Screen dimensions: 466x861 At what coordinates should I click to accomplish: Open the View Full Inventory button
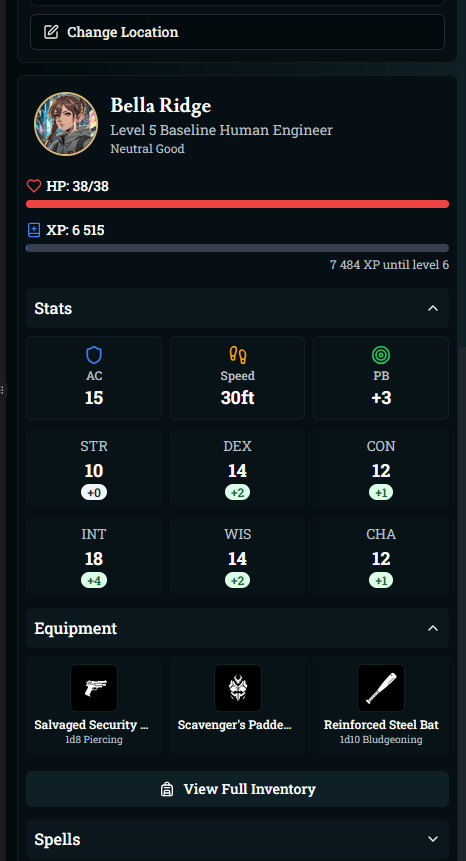click(238, 789)
